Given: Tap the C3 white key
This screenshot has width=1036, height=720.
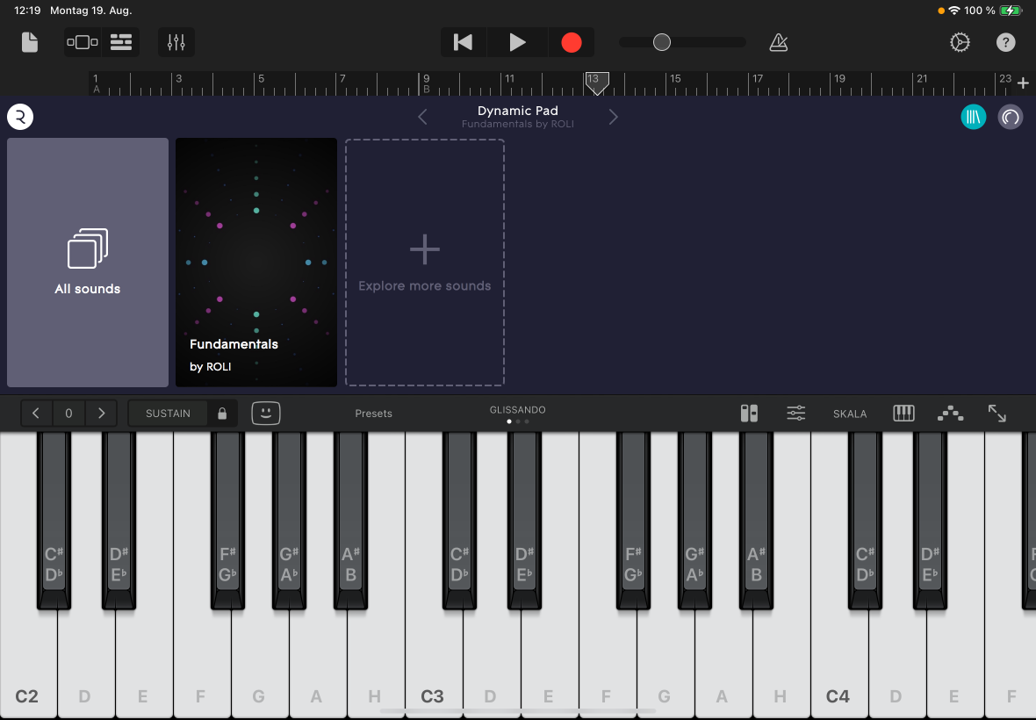Looking at the screenshot, I should coord(433,661).
